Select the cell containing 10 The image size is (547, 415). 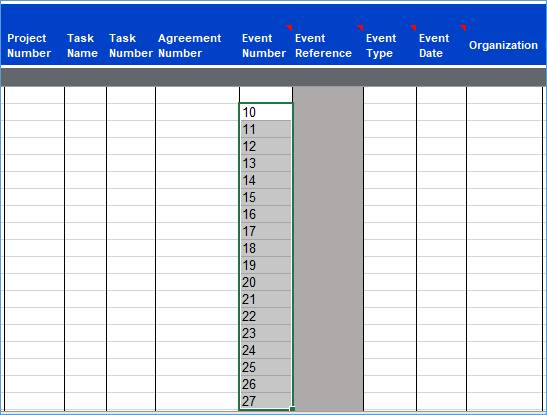pyautogui.click(x=266, y=112)
